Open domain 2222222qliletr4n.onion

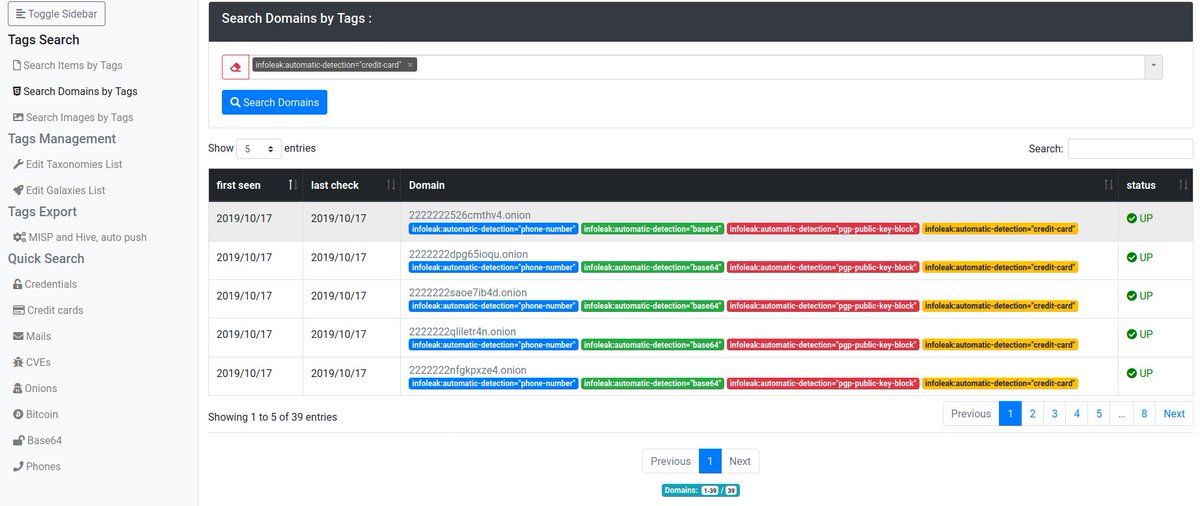coord(463,332)
